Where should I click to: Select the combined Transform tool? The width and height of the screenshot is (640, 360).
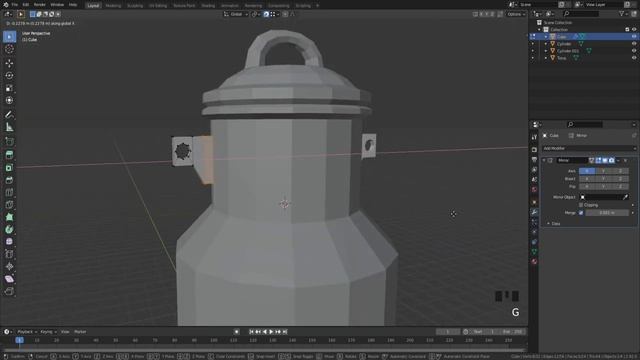pyautogui.click(x=9, y=100)
